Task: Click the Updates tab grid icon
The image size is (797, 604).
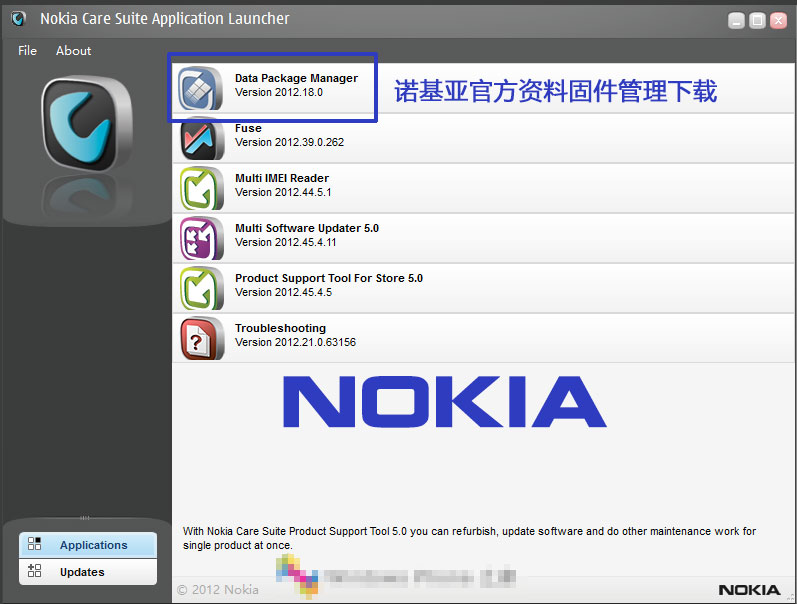Action: pyautogui.click(x=35, y=570)
